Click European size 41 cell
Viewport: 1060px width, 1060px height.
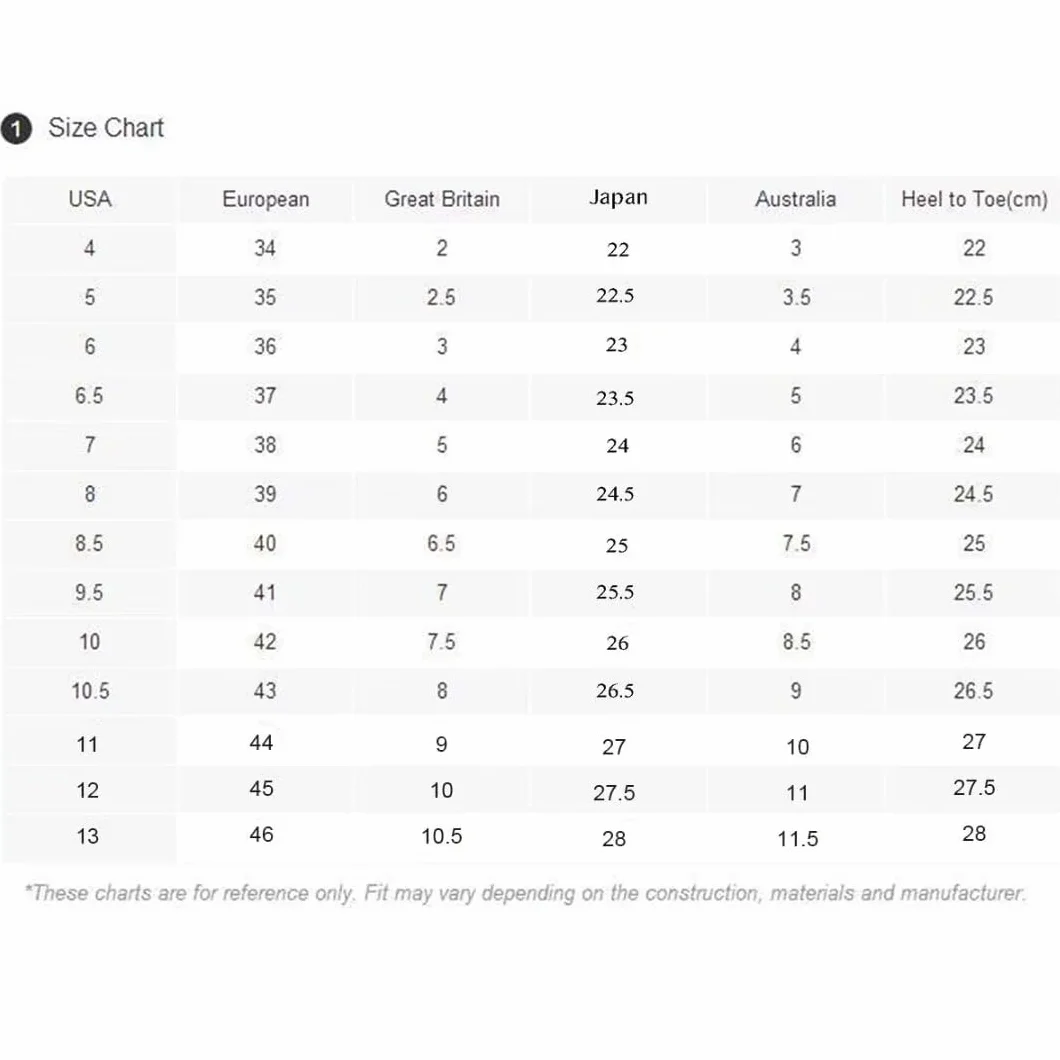click(x=265, y=593)
